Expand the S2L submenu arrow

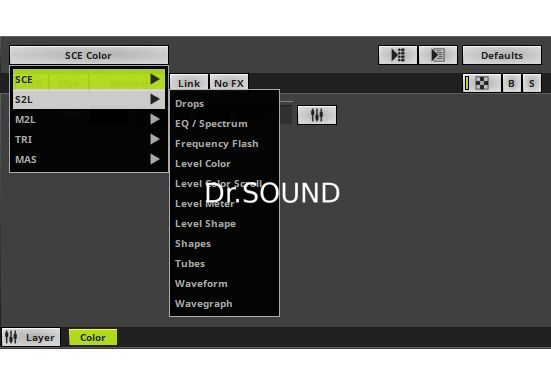(155, 99)
